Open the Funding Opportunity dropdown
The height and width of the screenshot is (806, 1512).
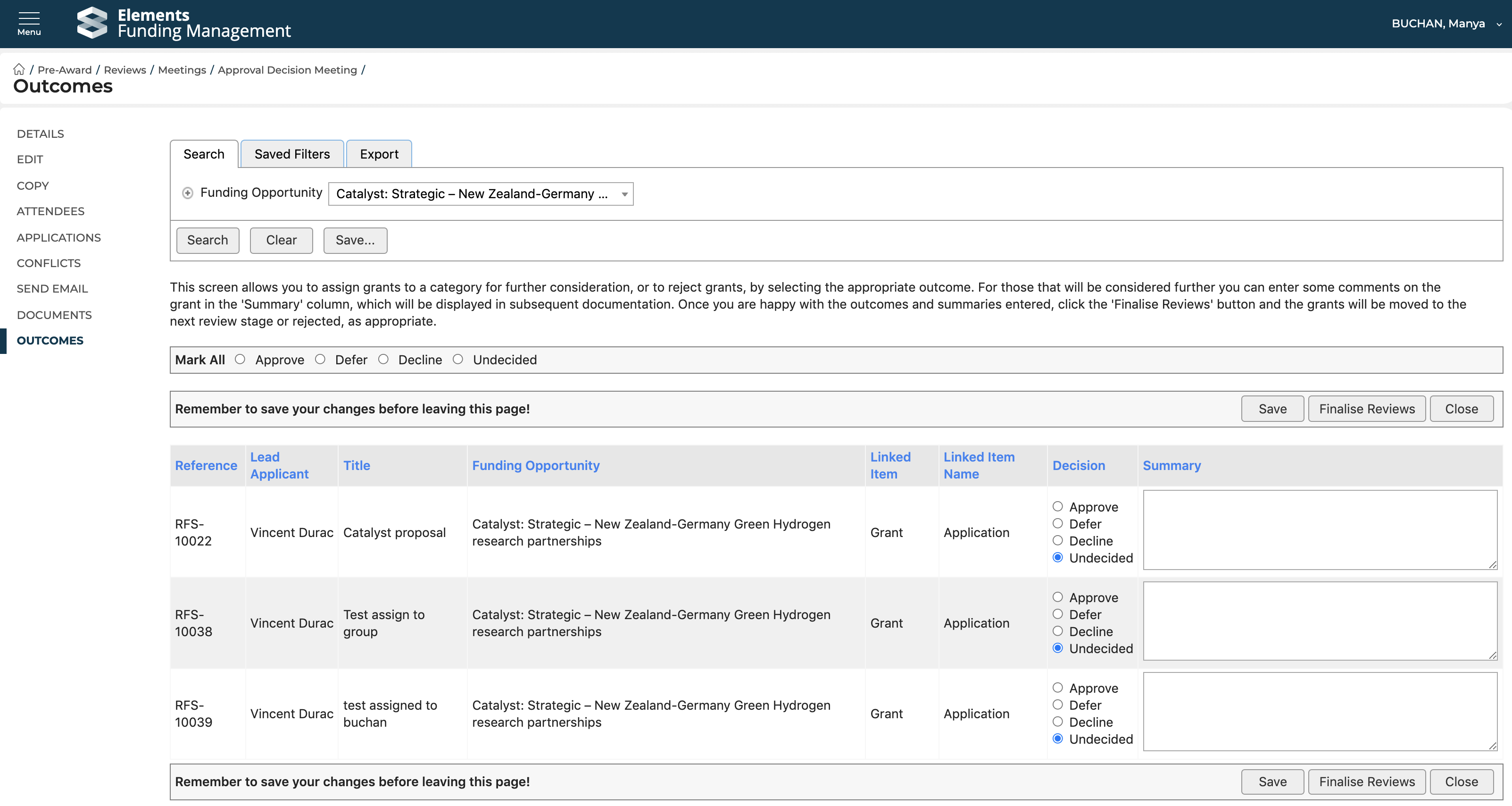tap(480, 194)
